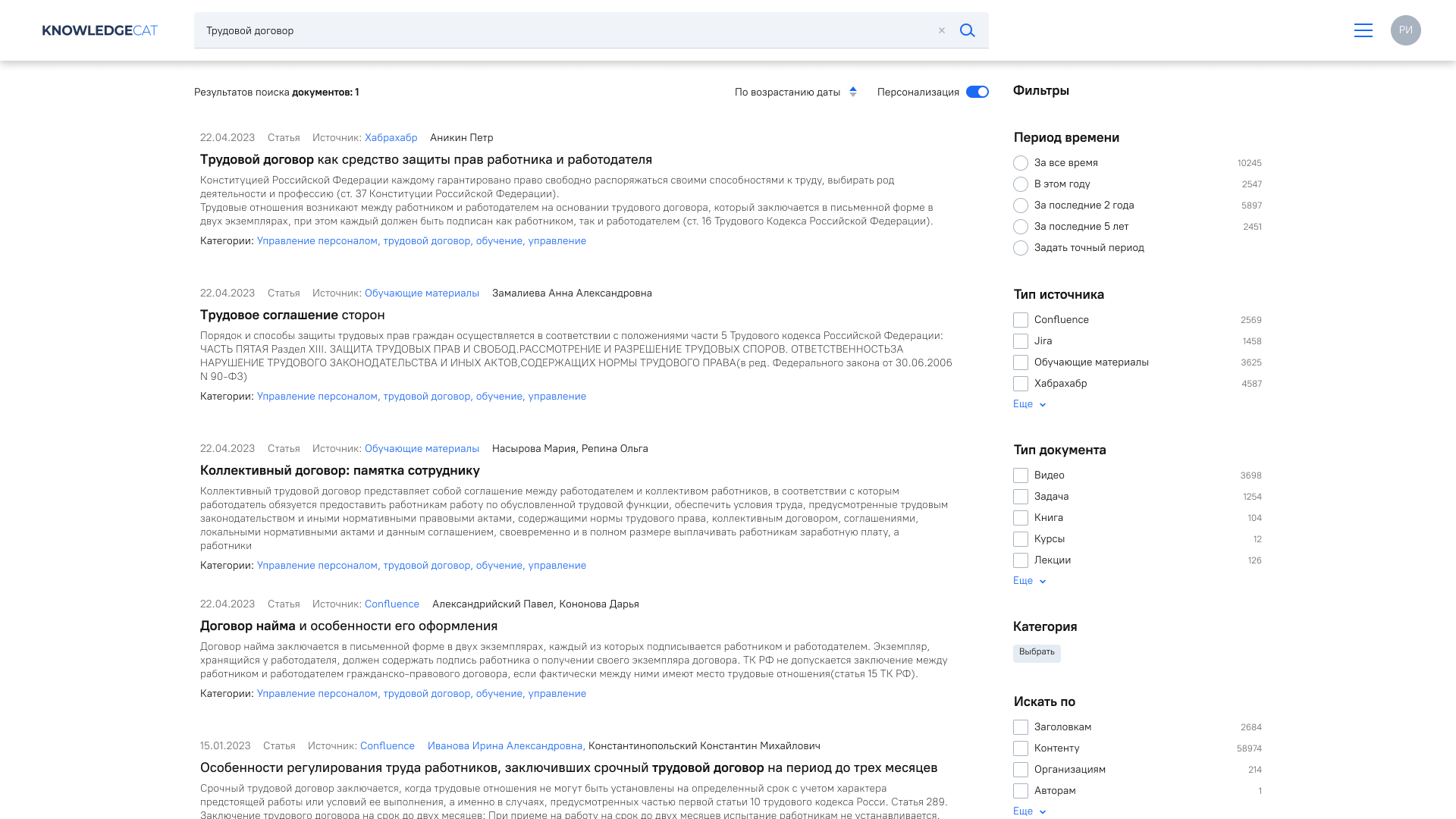Image resolution: width=1456 pixels, height=819 pixels.
Task: Clear the search field with the X icon
Action: [942, 30]
